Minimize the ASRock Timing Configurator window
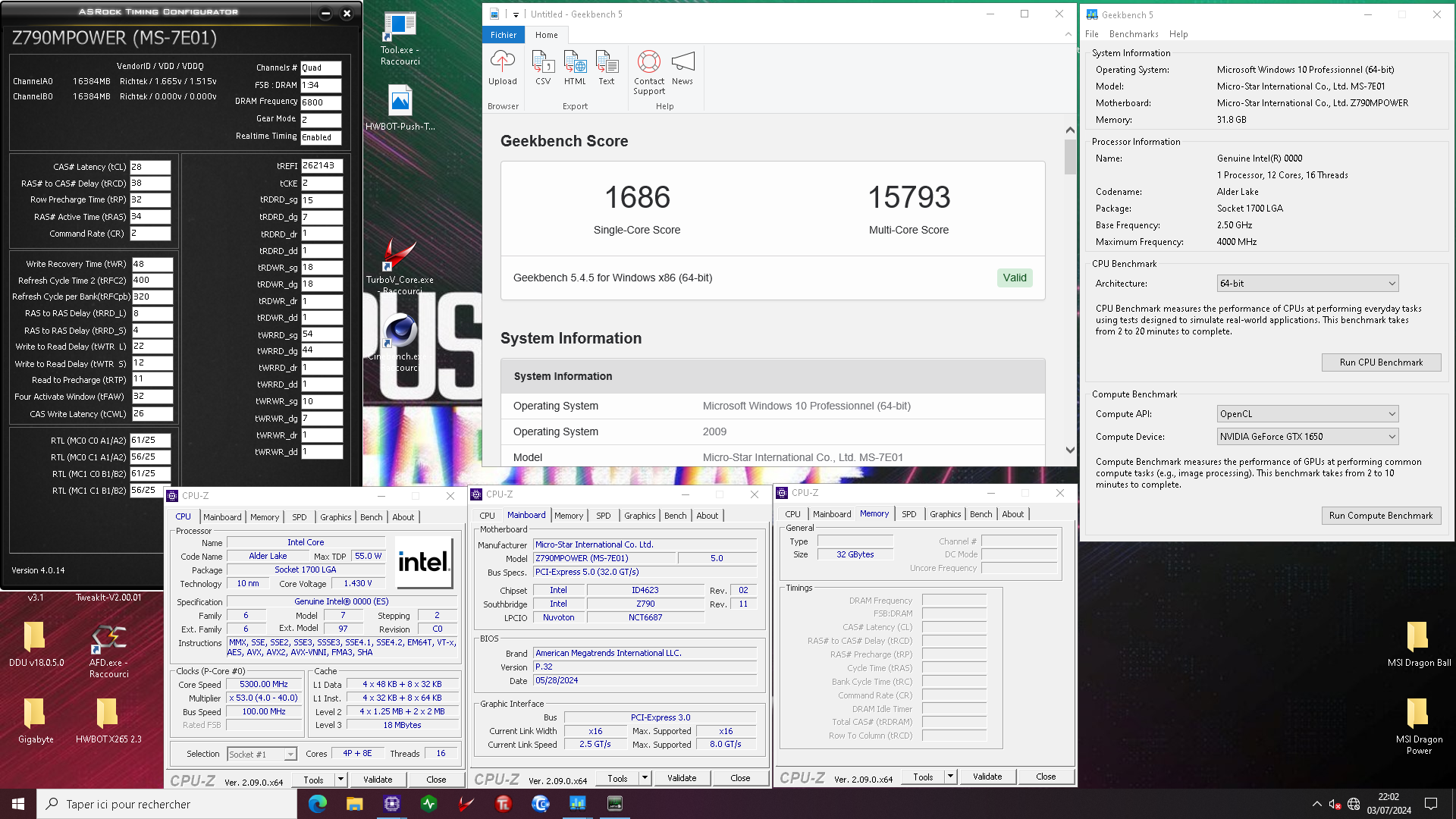 tap(325, 13)
